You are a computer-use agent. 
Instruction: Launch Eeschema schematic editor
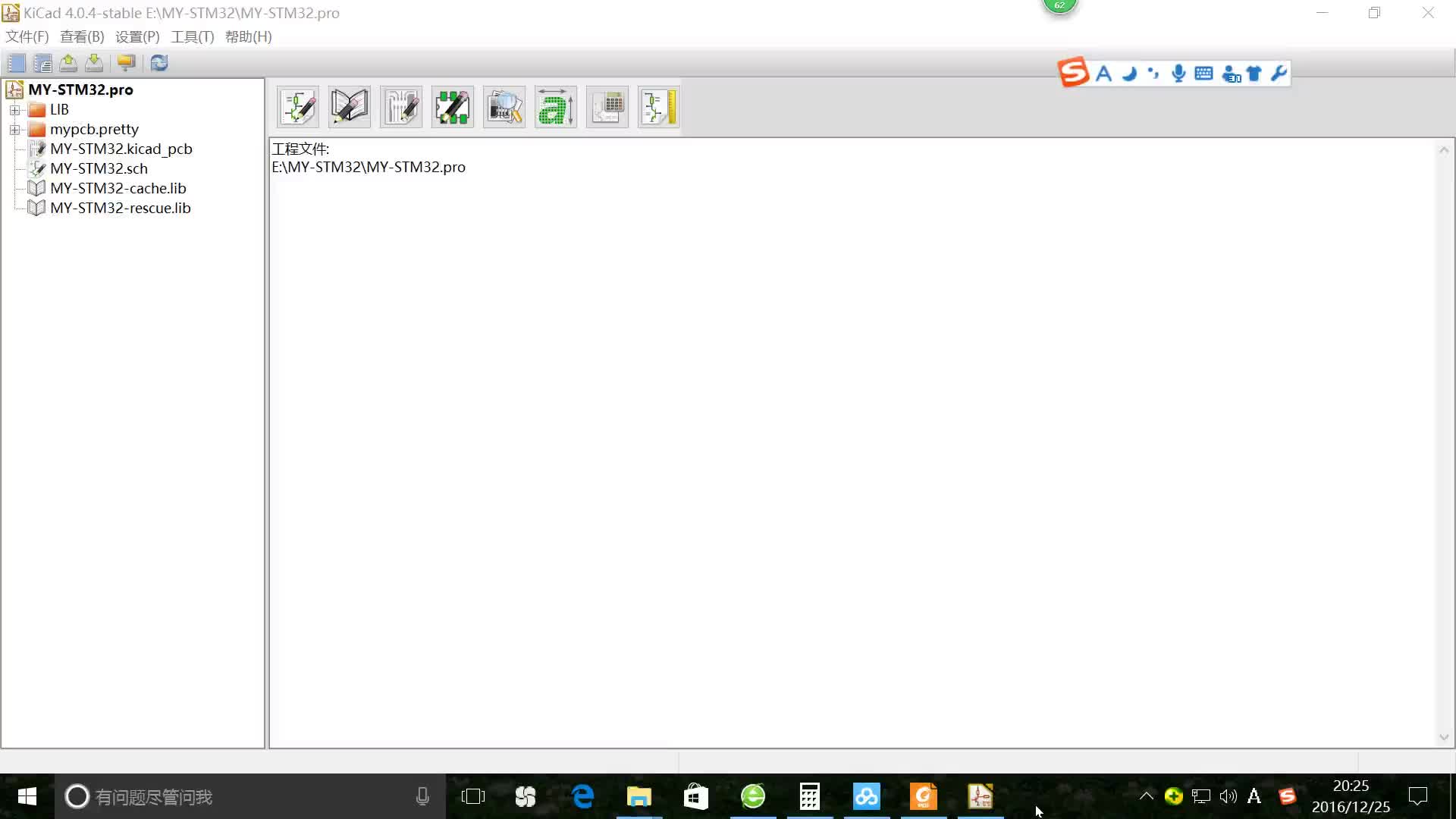[x=298, y=107]
